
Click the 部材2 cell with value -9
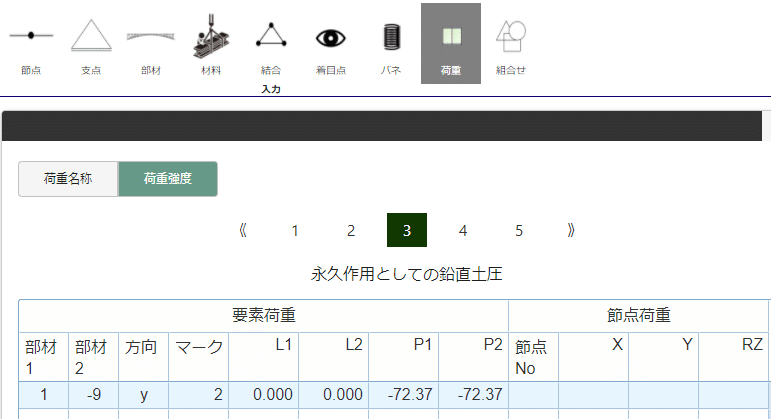93,394
